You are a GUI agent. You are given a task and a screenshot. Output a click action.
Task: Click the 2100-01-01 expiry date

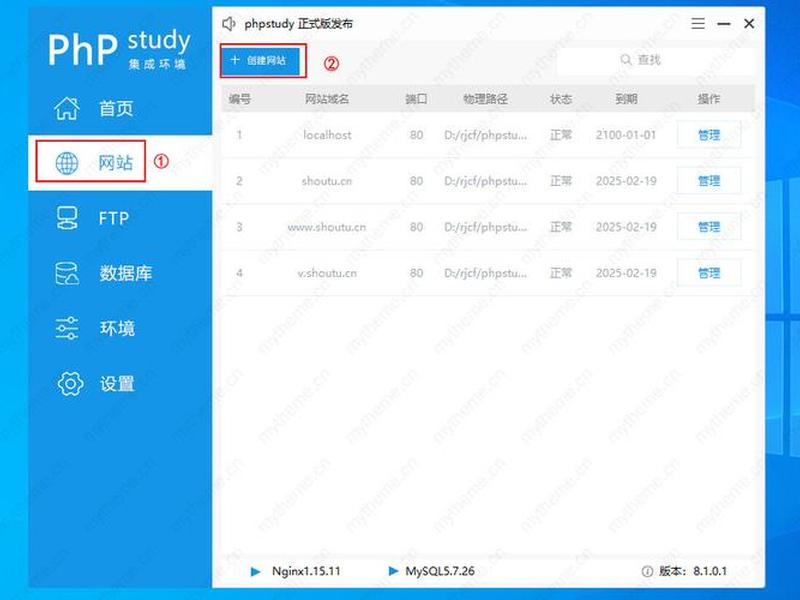(x=626, y=135)
